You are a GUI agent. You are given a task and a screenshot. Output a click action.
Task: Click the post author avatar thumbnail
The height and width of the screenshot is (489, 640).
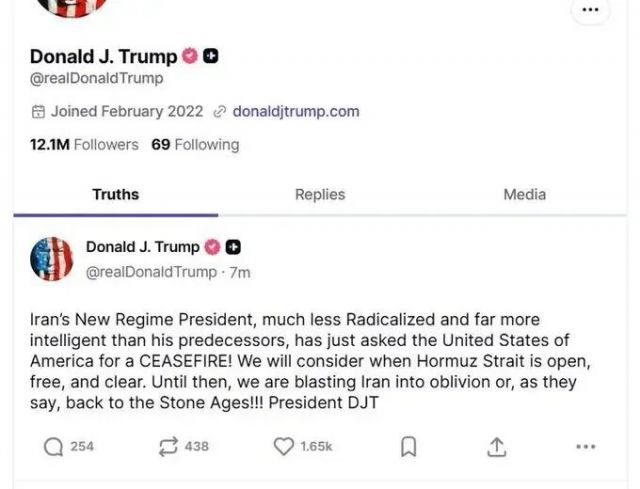click(52, 259)
